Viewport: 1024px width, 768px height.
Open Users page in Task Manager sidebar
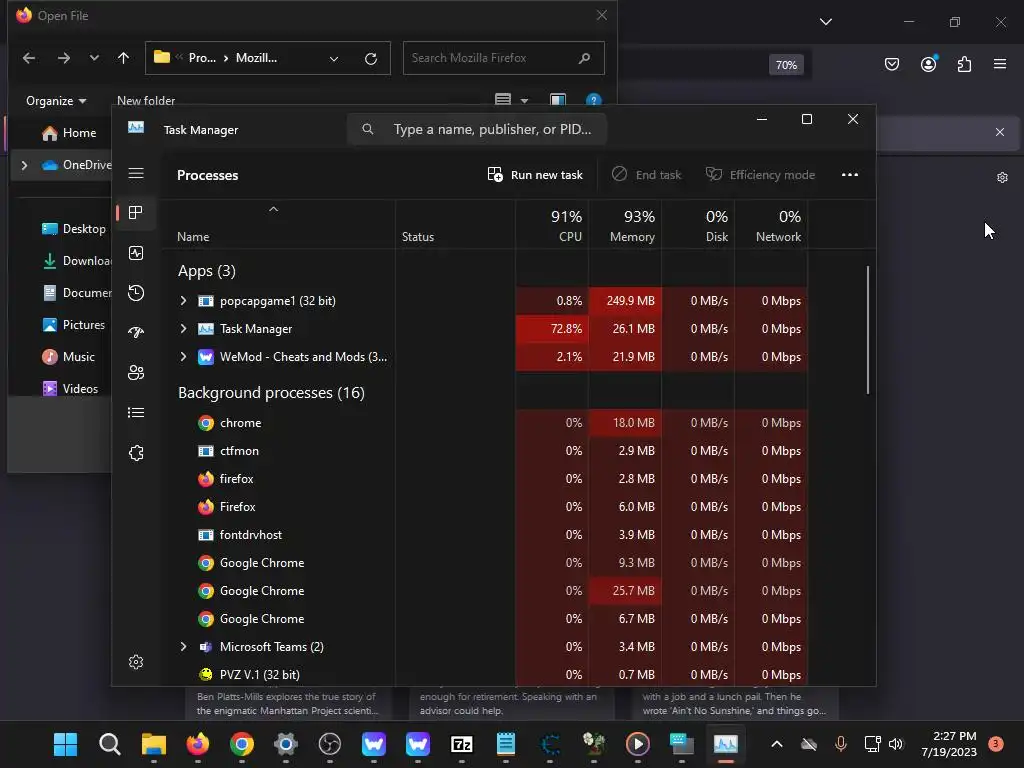(136, 372)
